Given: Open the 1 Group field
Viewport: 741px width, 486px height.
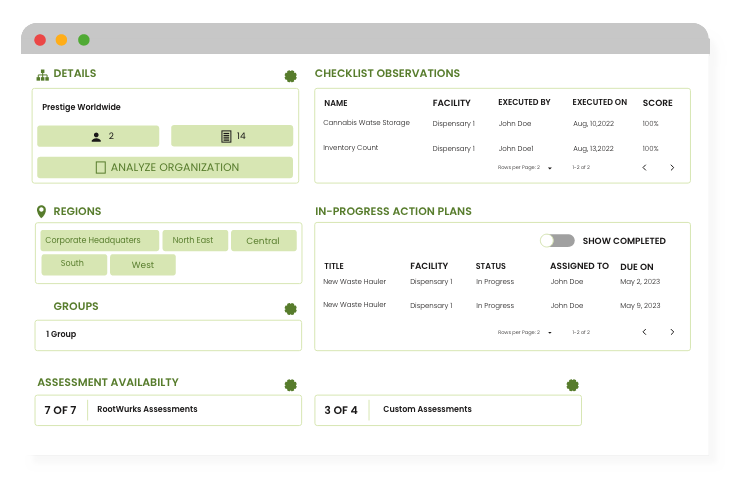Looking at the screenshot, I should click(168, 335).
